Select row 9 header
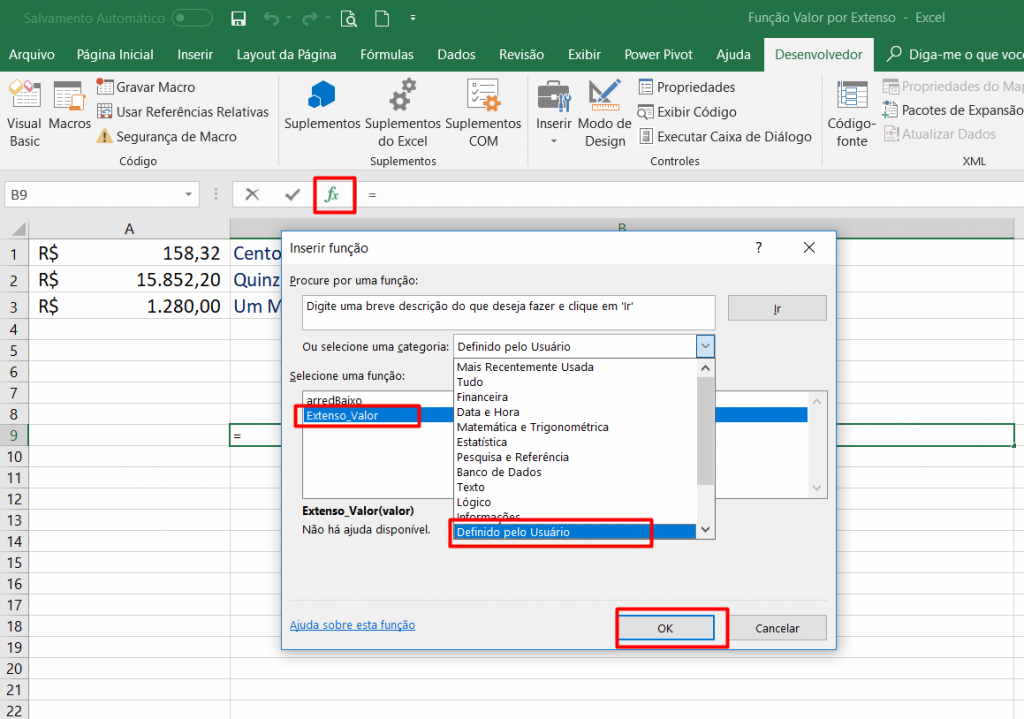Screen dimensions: 1024x719 pyautogui.click(x=14, y=436)
